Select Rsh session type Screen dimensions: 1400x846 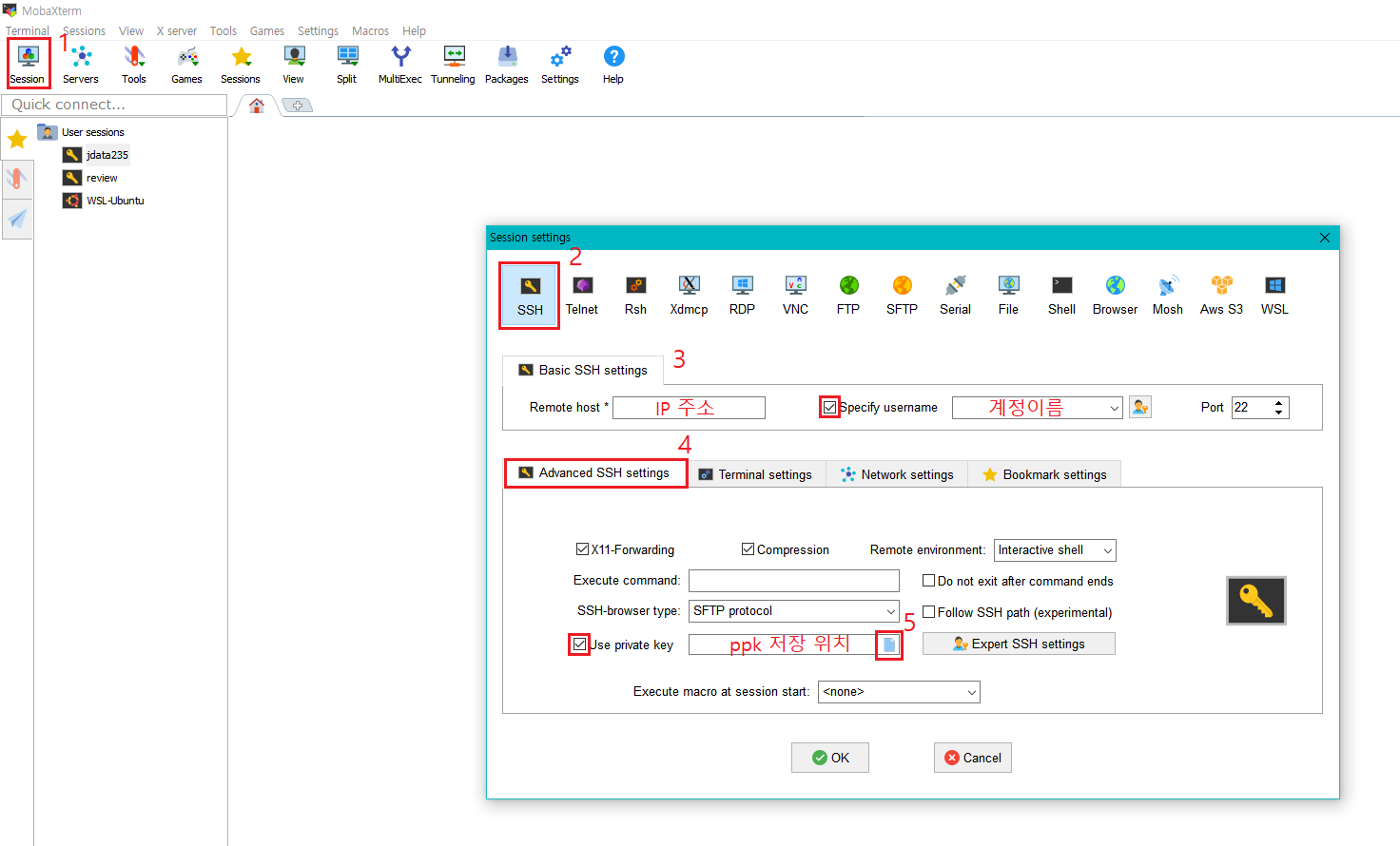[635, 296]
